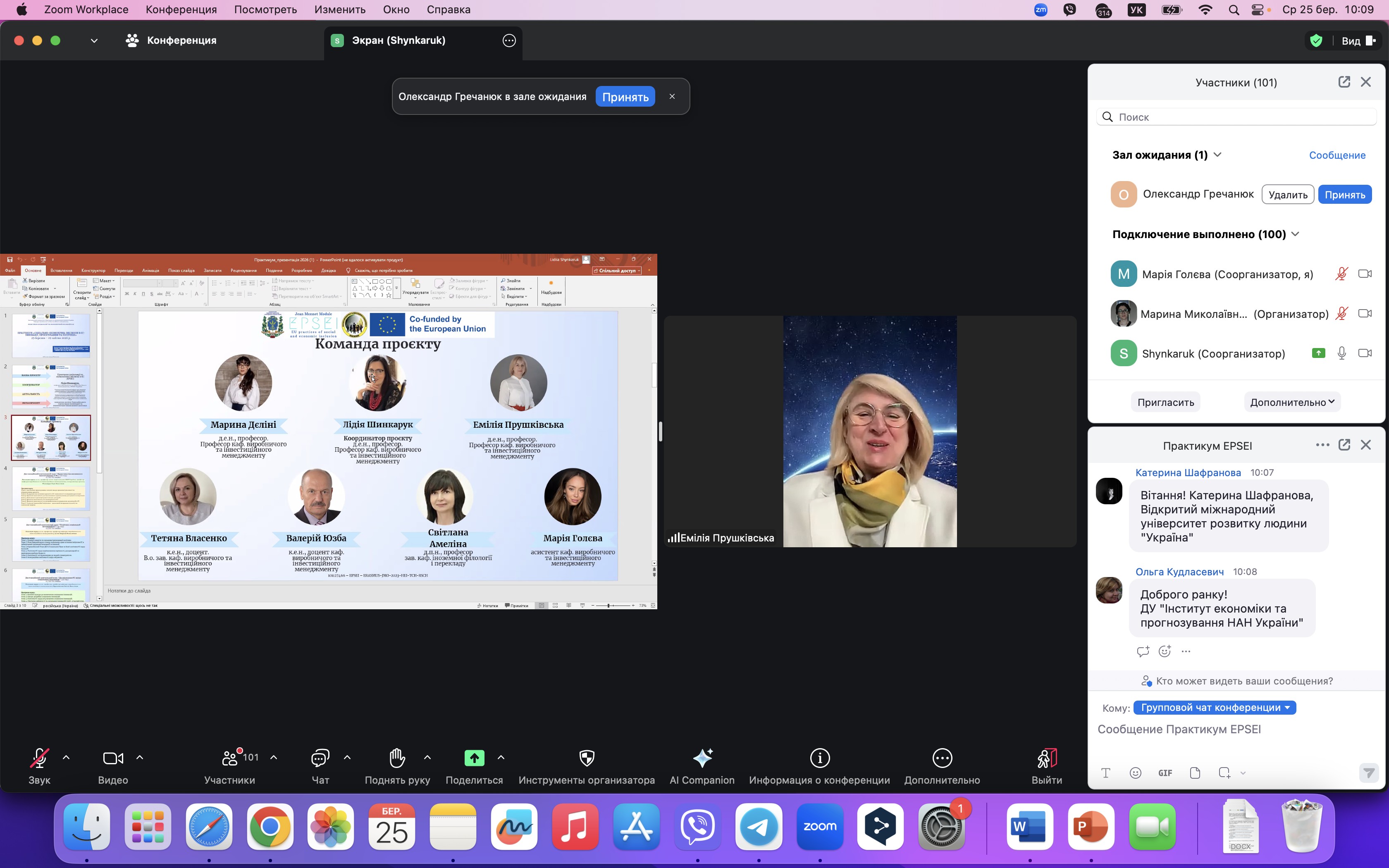The height and width of the screenshot is (868, 1389).
Task: Open conference information icon
Action: pyautogui.click(x=820, y=758)
